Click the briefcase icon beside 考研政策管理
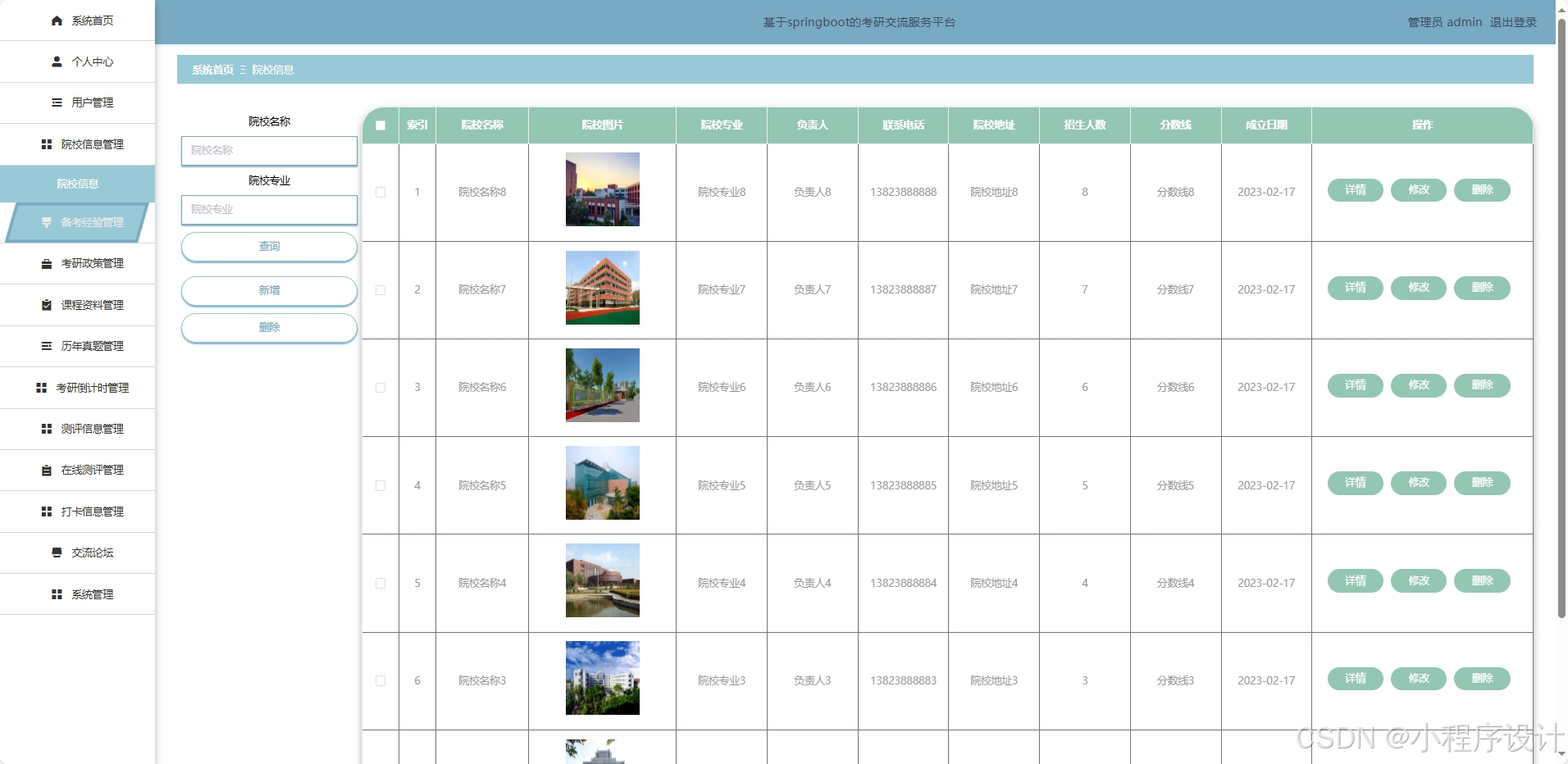 point(47,263)
